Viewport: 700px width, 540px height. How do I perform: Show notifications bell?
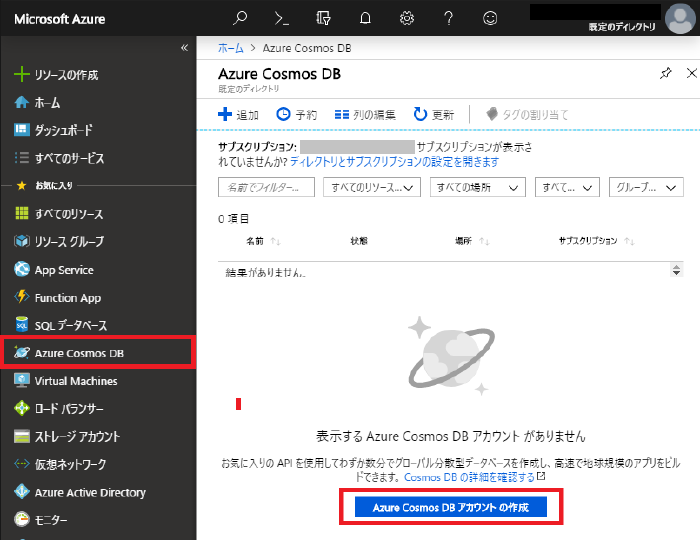[365, 18]
